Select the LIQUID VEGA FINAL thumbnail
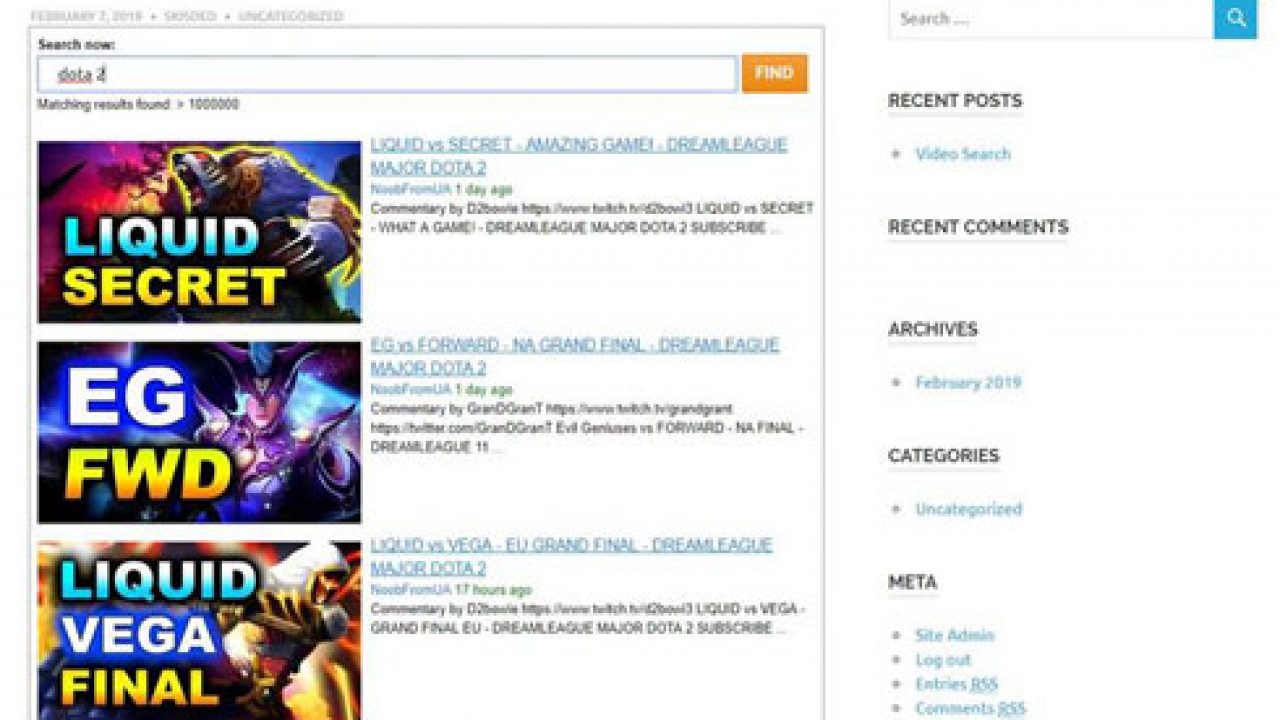The height and width of the screenshot is (720, 1280). click(x=199, y=630)
